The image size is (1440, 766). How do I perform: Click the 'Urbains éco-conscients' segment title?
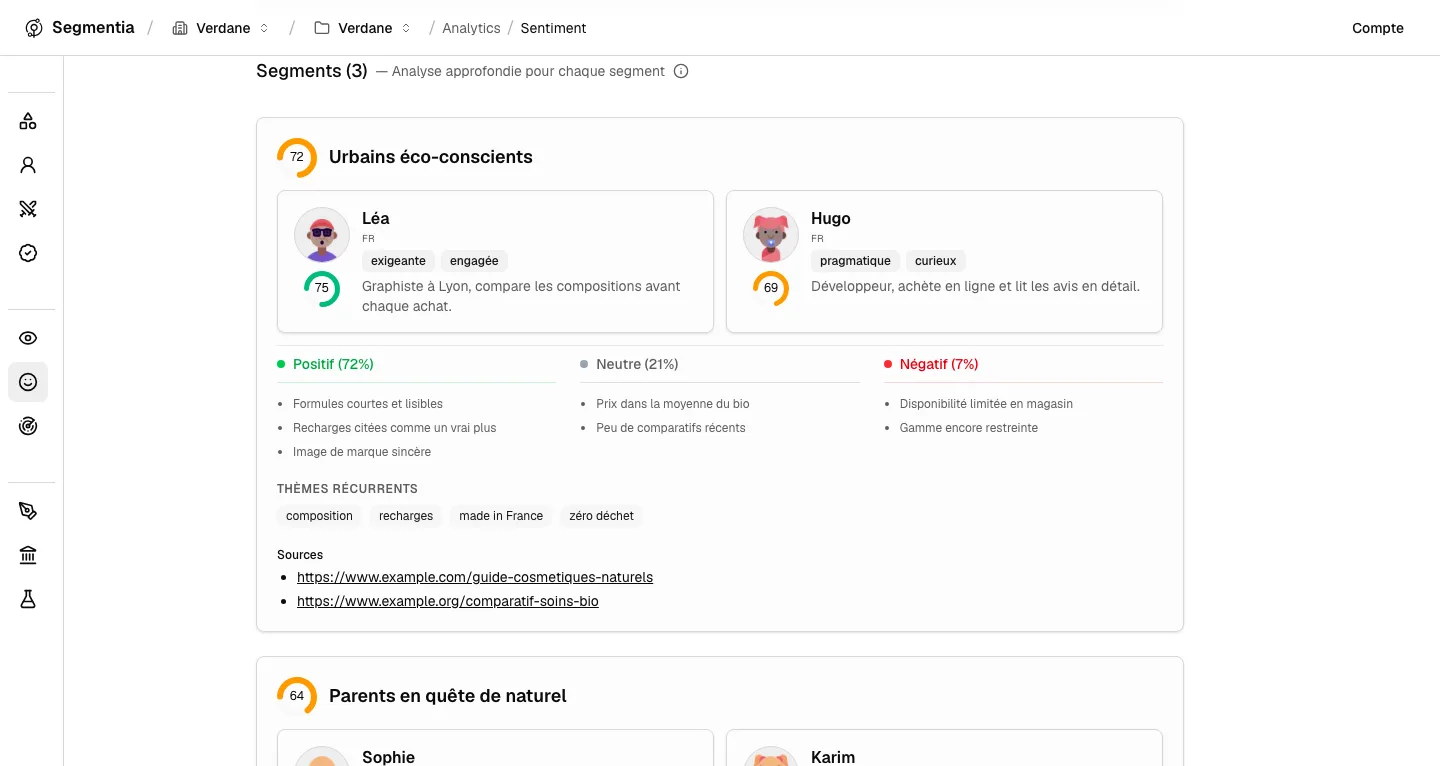[431, 157]
